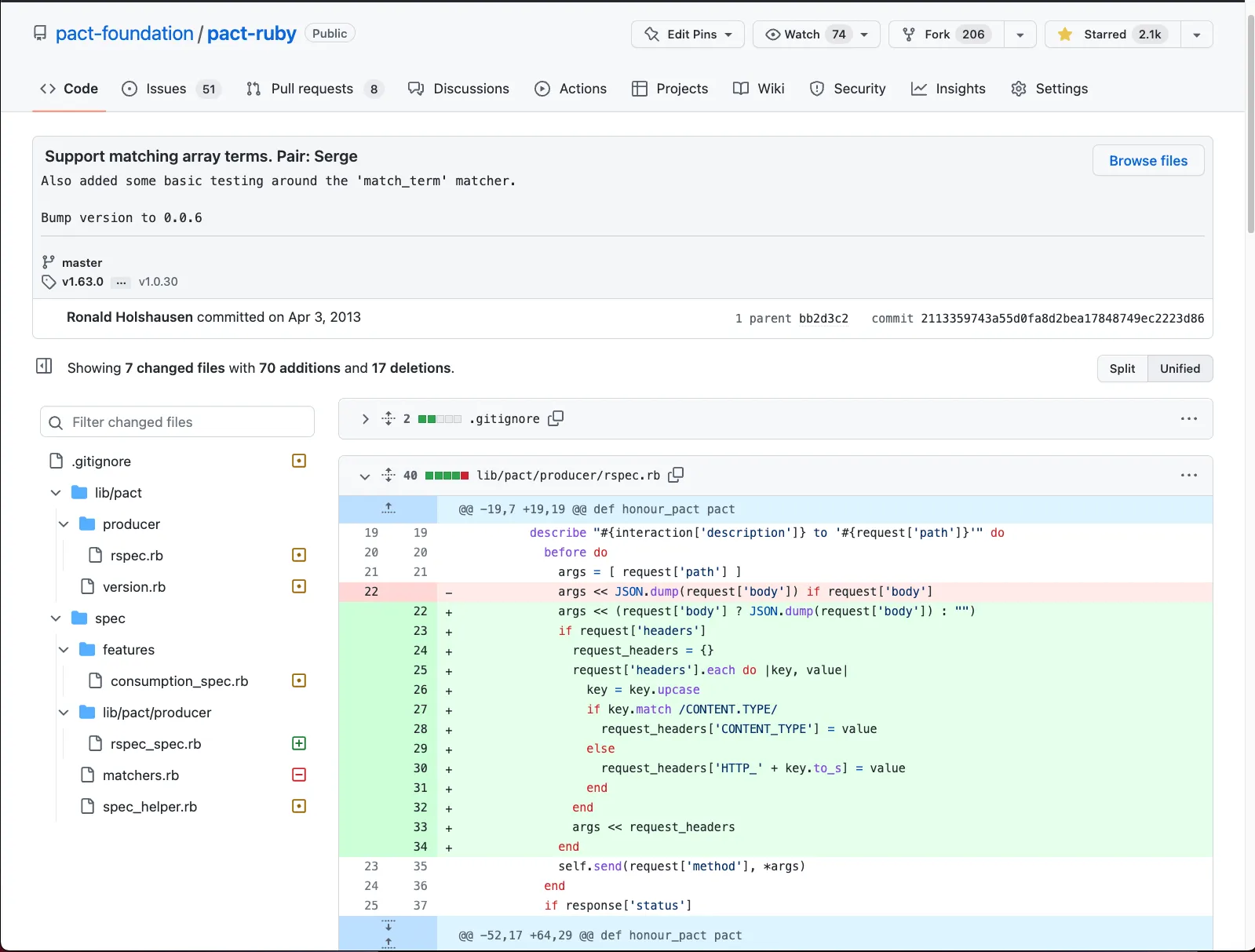This screenshot has width=1255, height=952.
Task: Open the Issues tab
Action: point(172,89)
